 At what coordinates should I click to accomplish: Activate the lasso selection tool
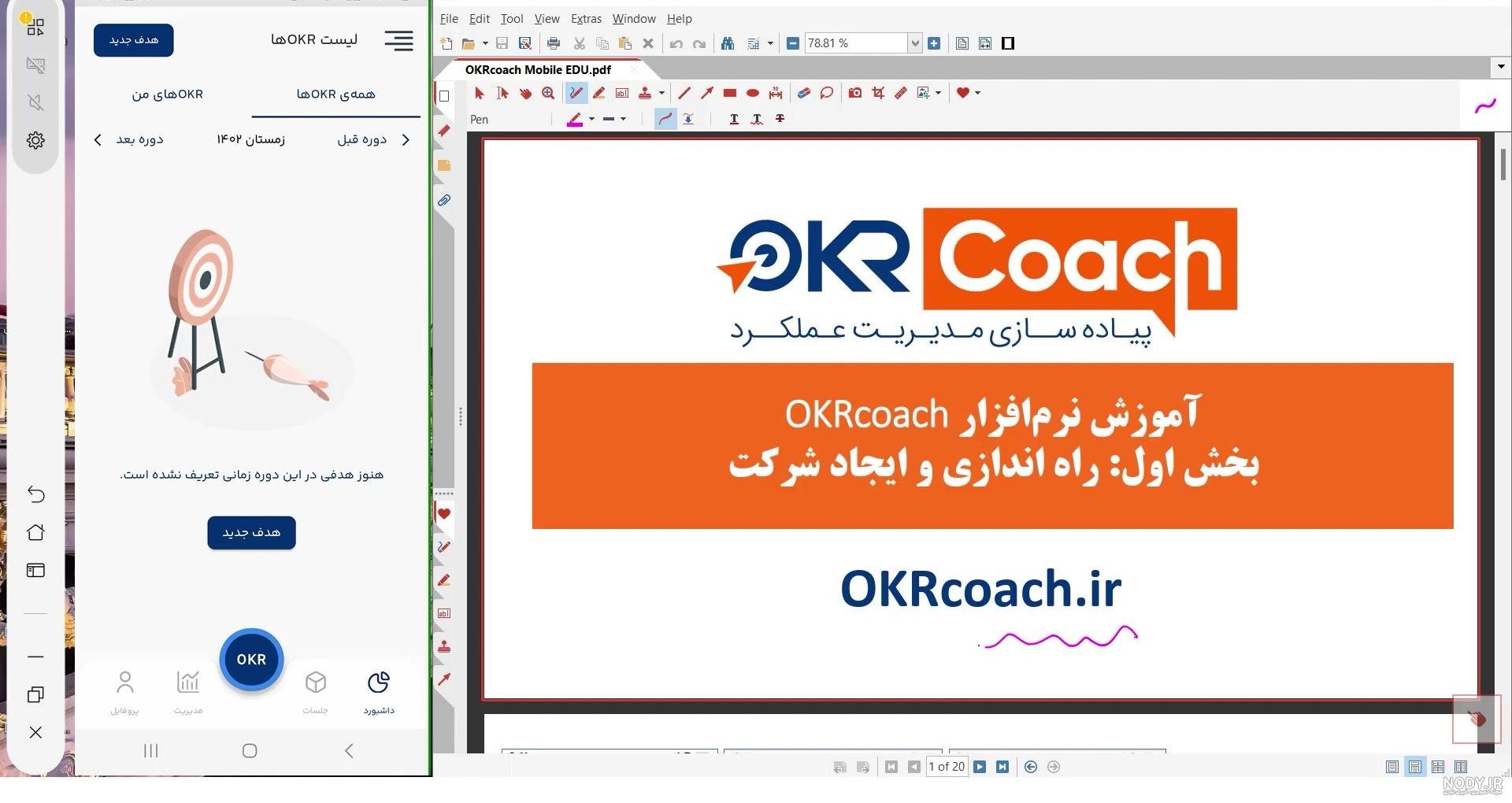click(x=826, y=93)
